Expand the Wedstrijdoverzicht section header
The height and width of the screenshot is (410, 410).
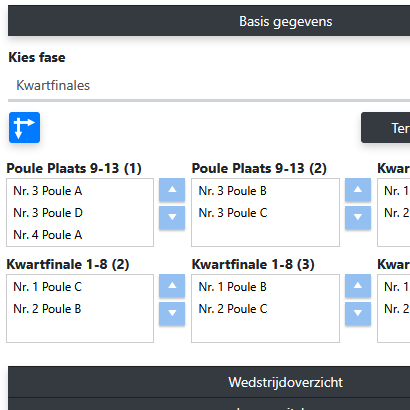[x=209, y=382]
